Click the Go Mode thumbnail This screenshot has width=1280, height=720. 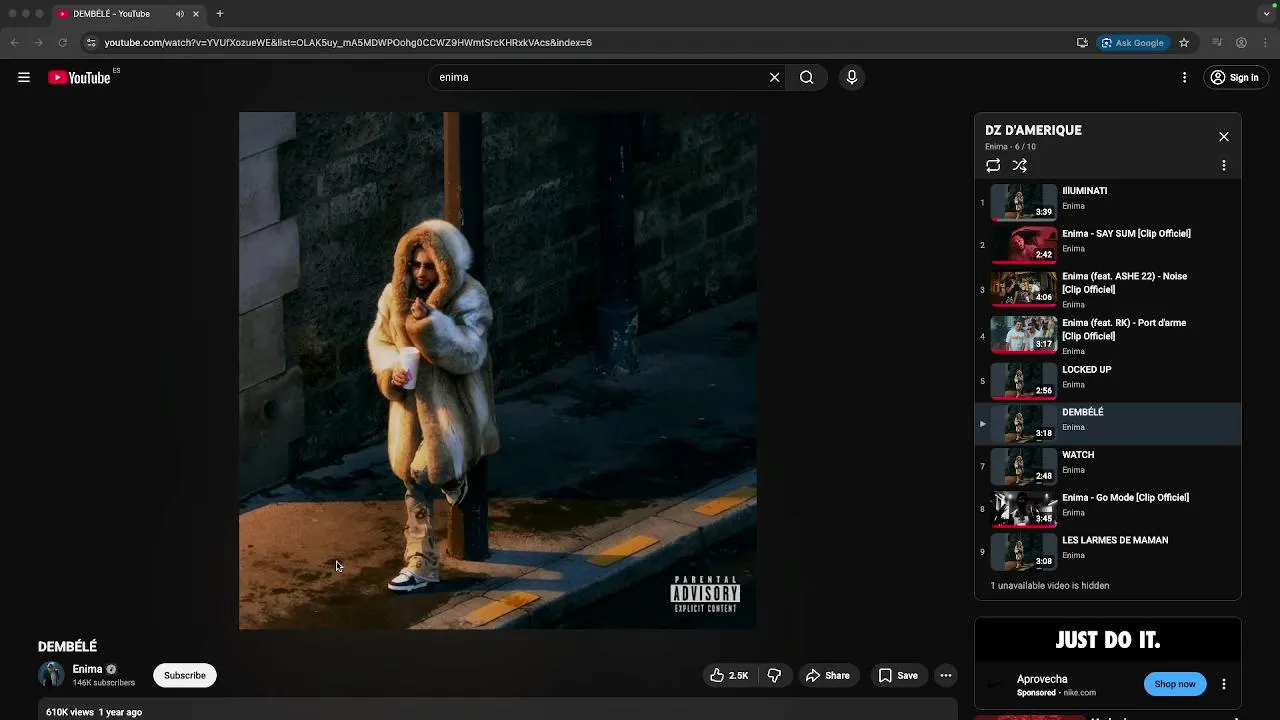(x=1023, y=509)
